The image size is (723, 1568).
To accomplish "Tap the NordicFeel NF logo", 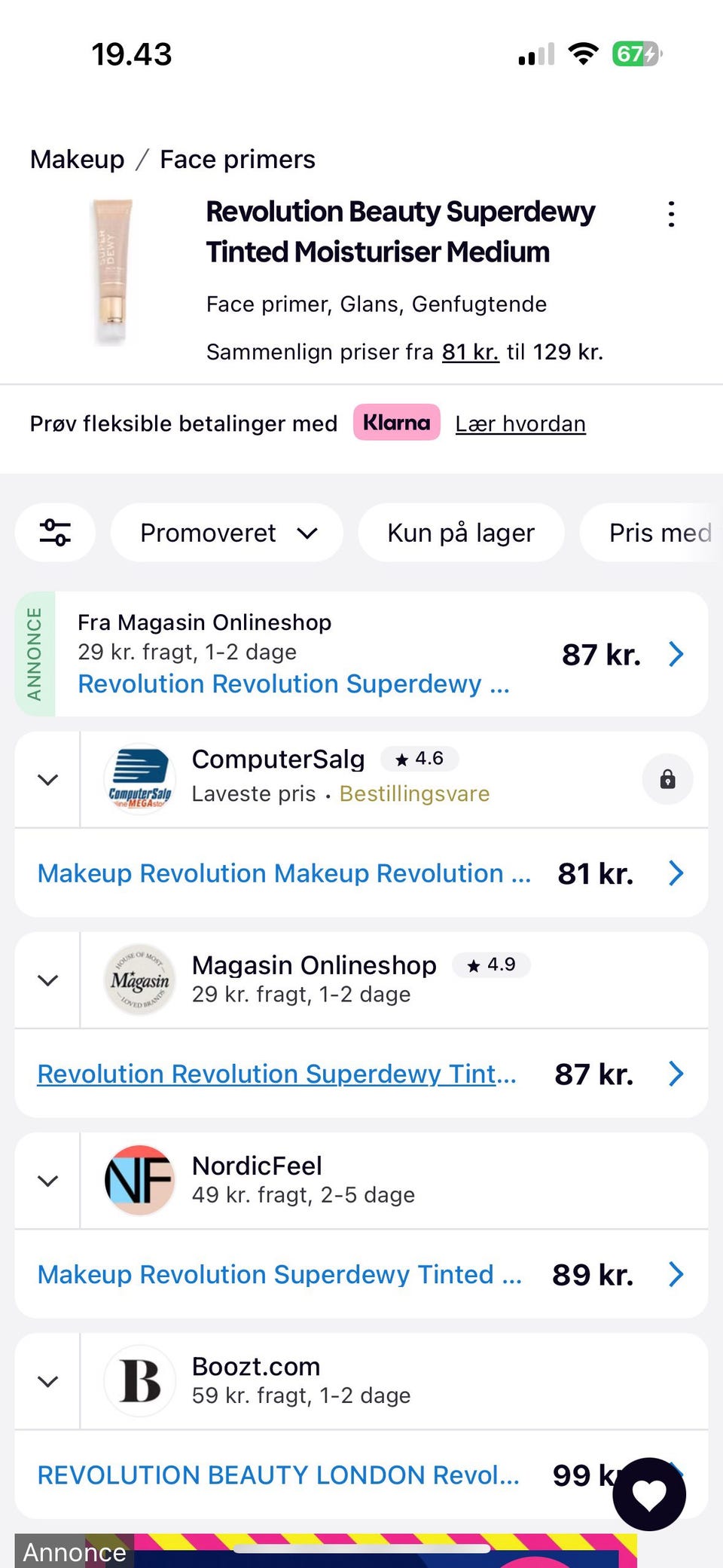I will (139, 1180).
